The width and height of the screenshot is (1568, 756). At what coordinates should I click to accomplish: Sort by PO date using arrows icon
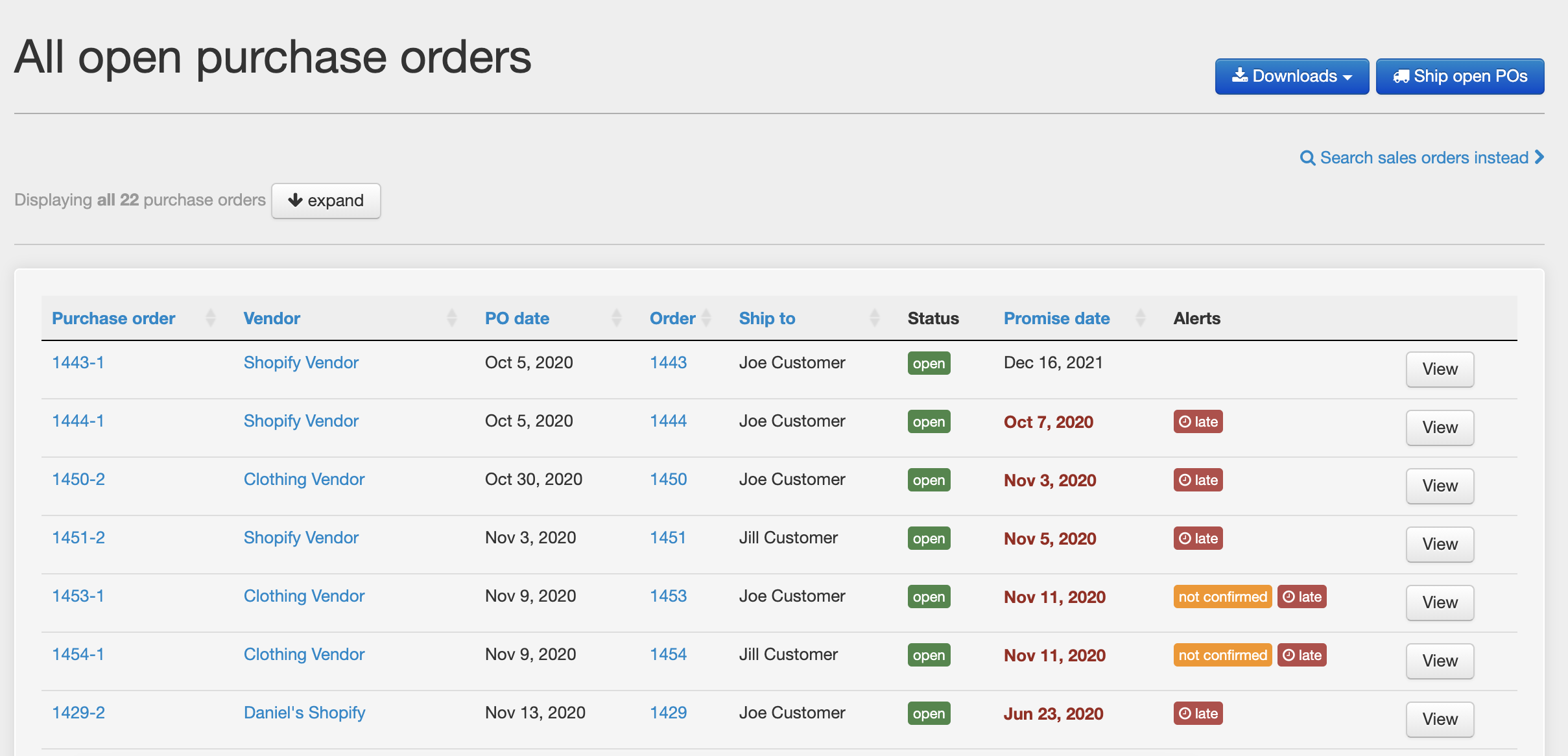(x=617, y=318)
